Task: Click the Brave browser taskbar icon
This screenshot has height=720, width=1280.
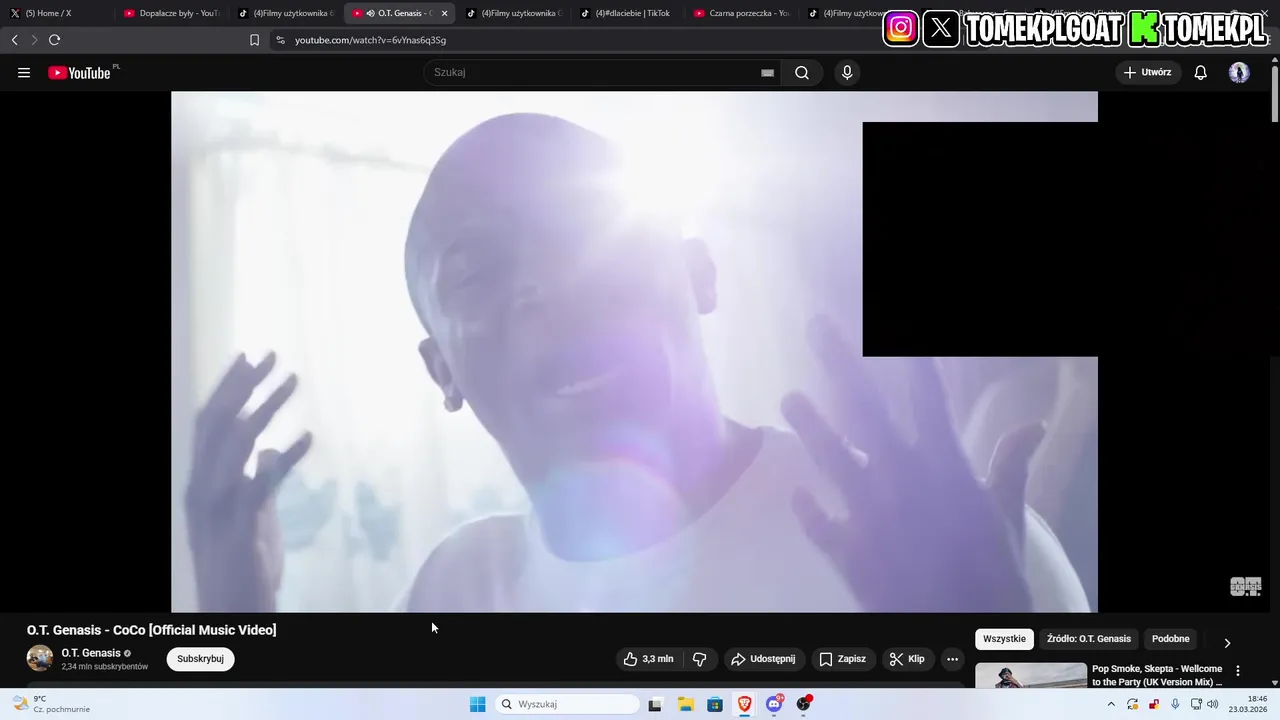Action: 745,704
